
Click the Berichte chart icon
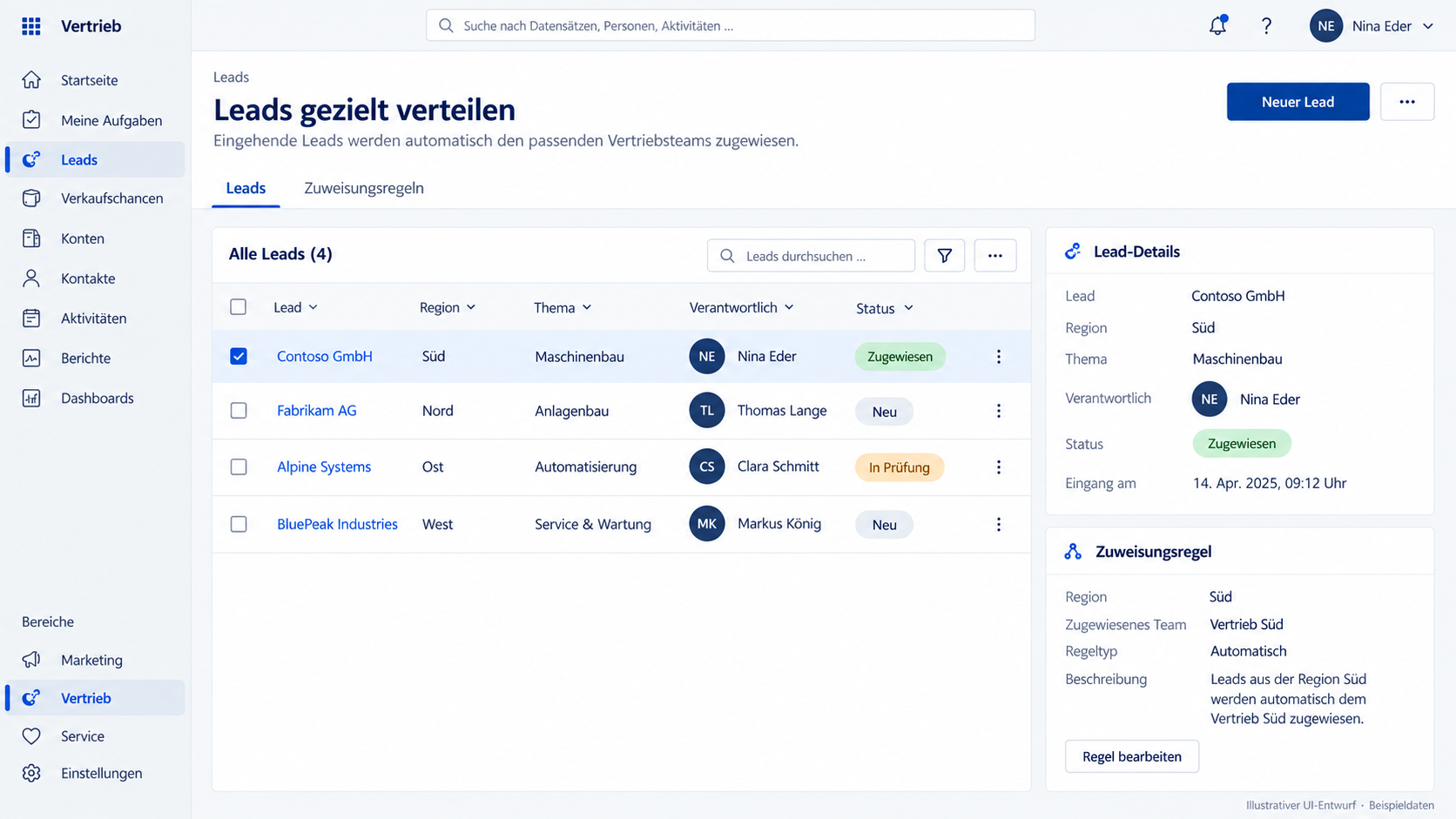point(31,358)
